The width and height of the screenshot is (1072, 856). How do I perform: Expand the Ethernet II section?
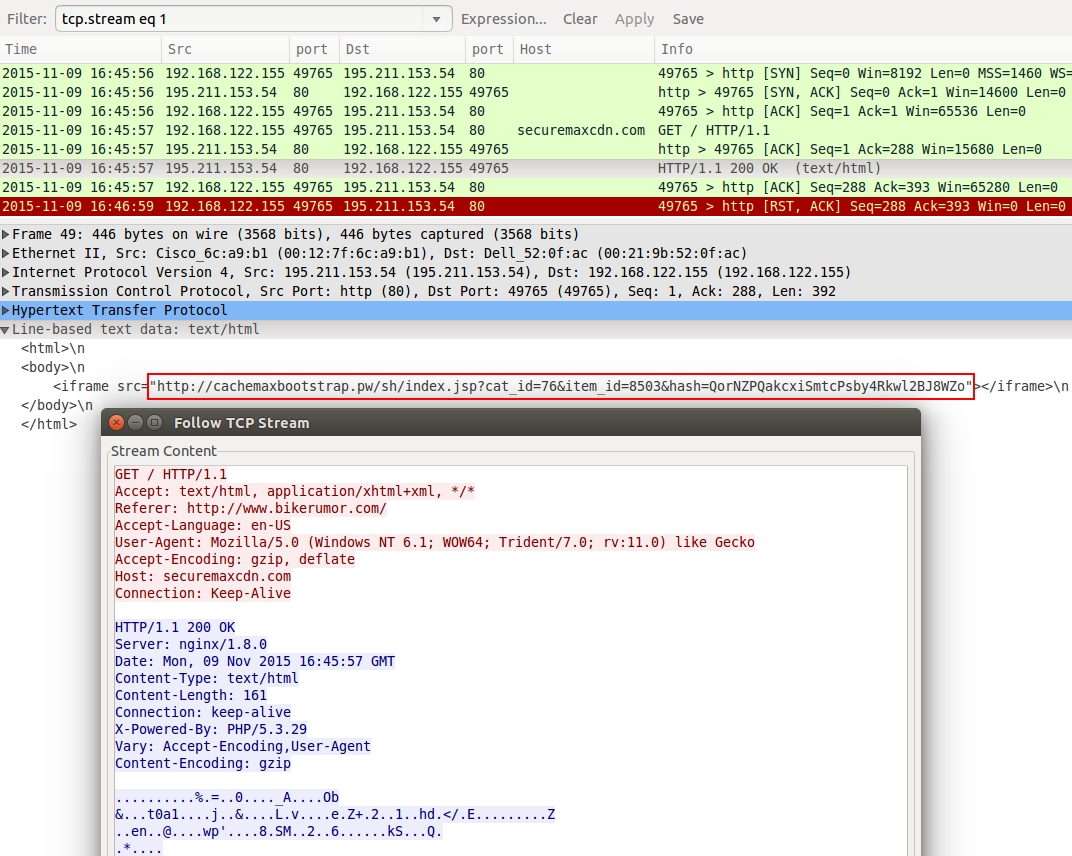tap(6, 253)
